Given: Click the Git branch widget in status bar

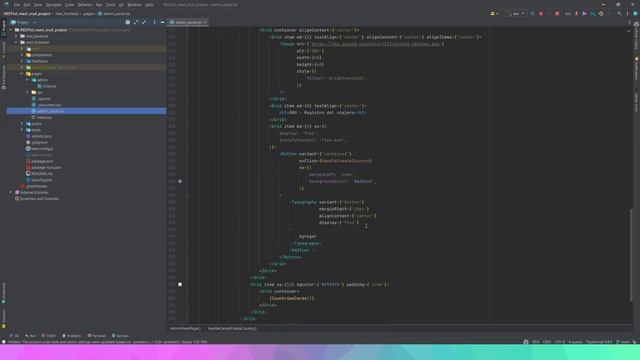Looking at the screenshot, I should [623, 342].
